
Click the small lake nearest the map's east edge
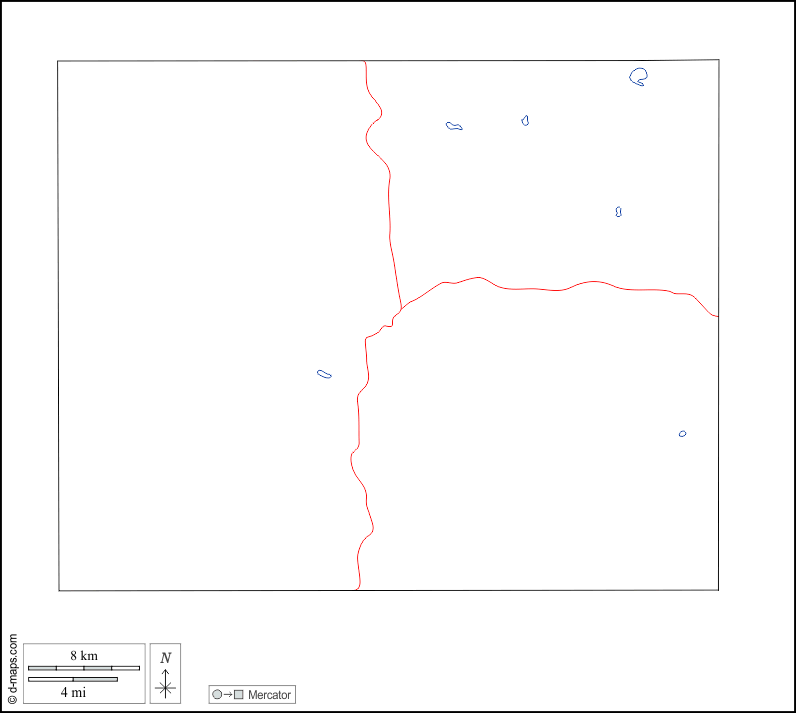682,434
